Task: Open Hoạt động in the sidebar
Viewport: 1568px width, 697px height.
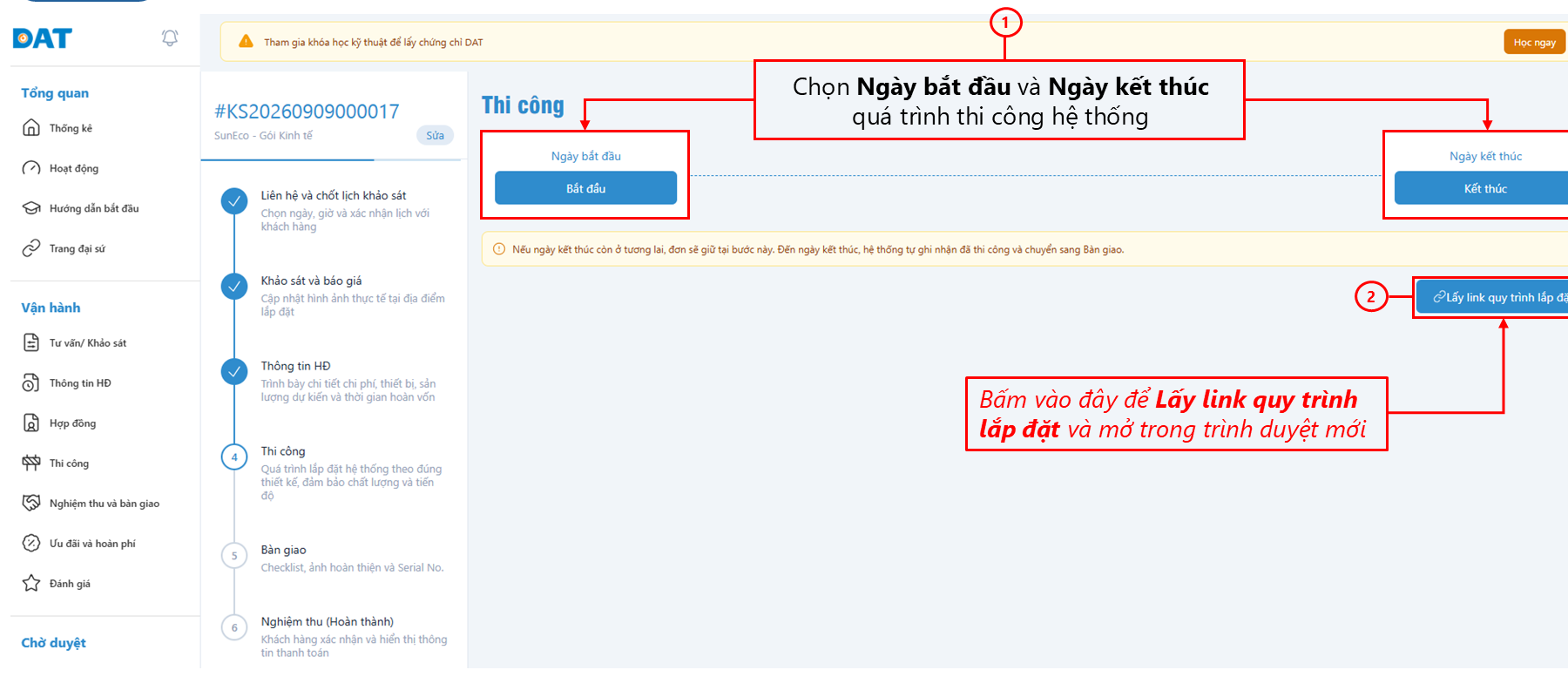Action: 74,168
